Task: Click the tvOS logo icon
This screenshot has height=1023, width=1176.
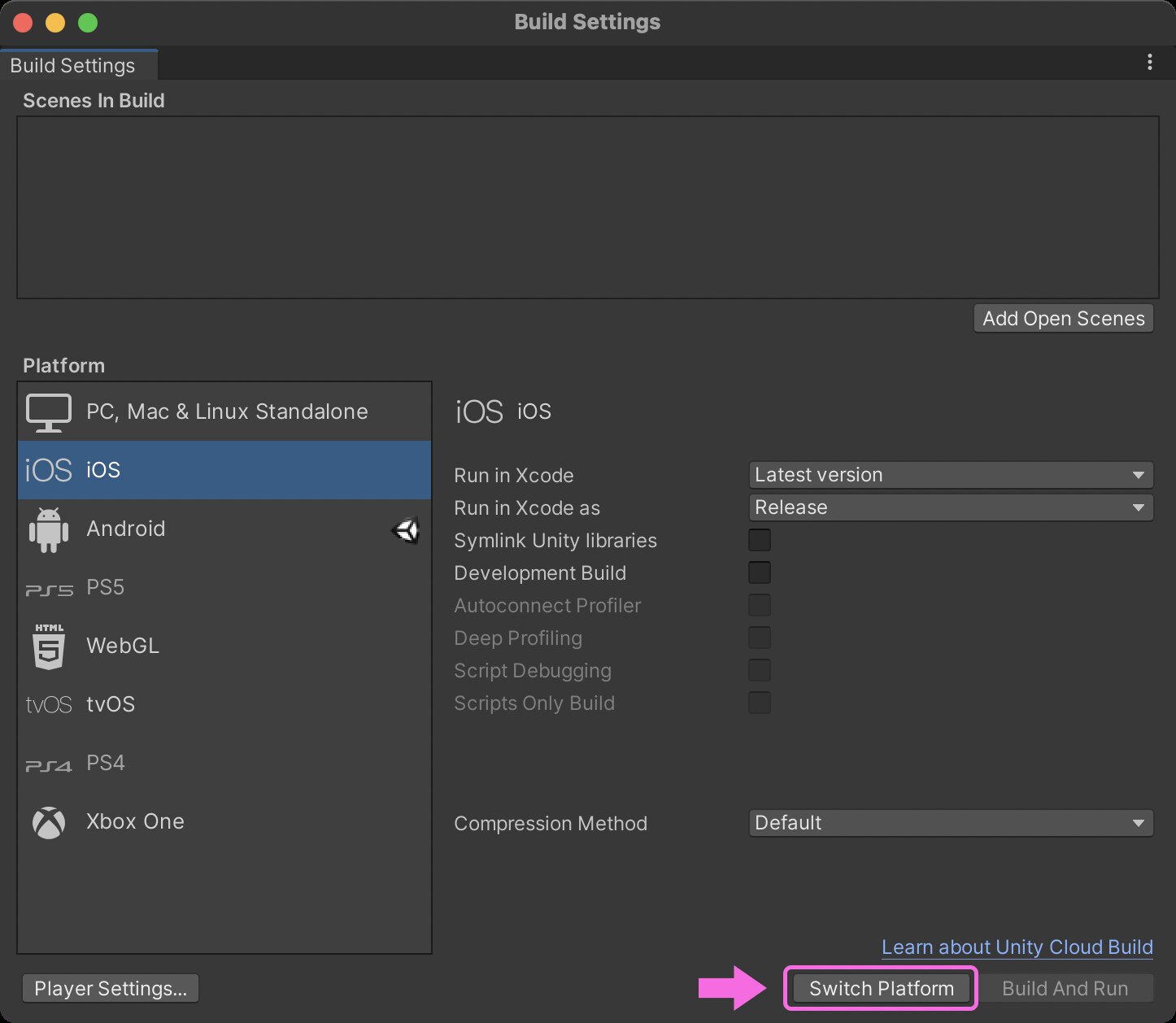Action: click(x=49, y=704)
